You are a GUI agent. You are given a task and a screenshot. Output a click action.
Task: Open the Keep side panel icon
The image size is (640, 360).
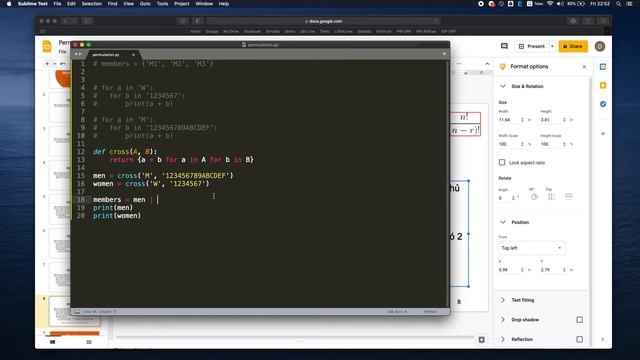[x=603, y=85]
